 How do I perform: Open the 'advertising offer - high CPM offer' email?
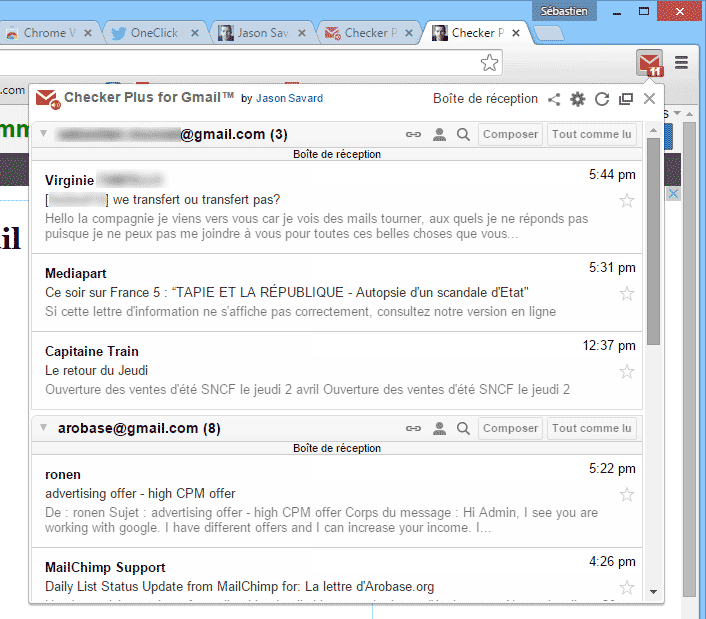pos(337,501)
